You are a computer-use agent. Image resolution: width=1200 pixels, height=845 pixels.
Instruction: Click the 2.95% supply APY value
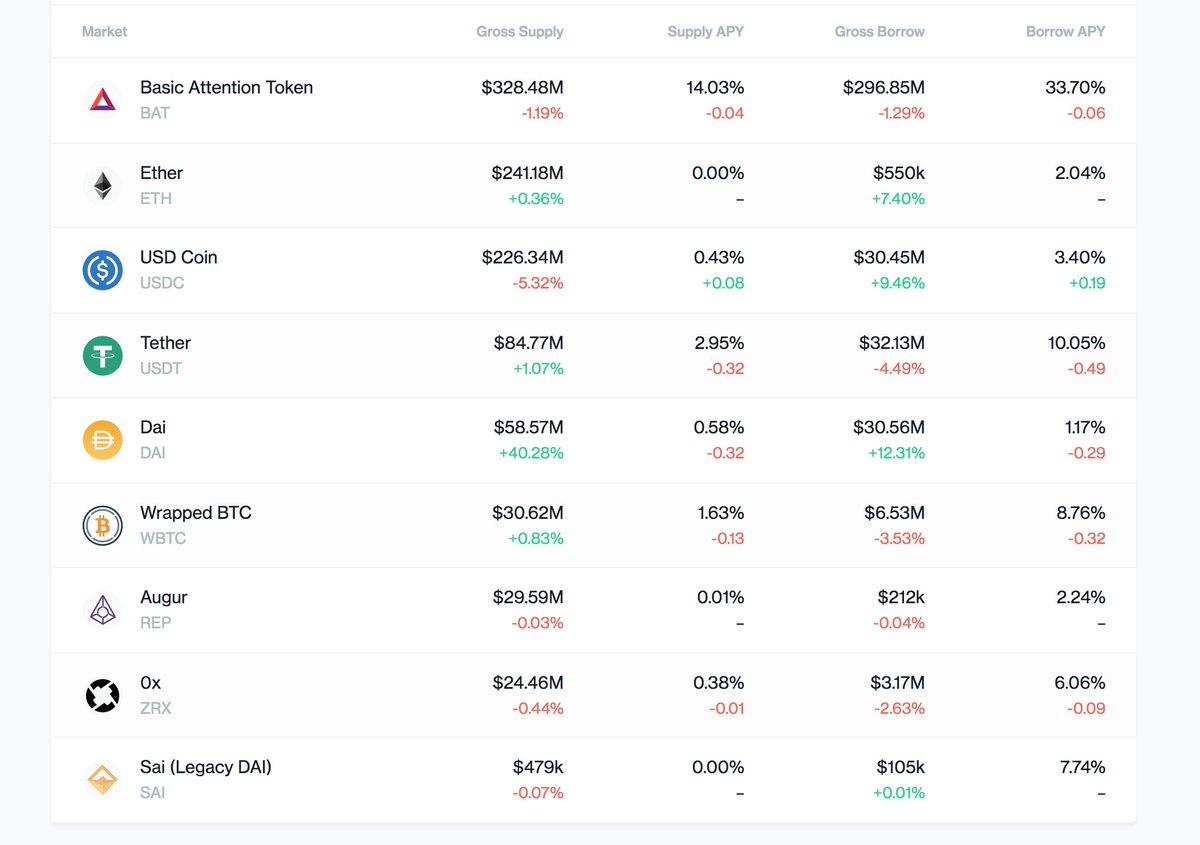pyautogui.click(x=719, y=343)
